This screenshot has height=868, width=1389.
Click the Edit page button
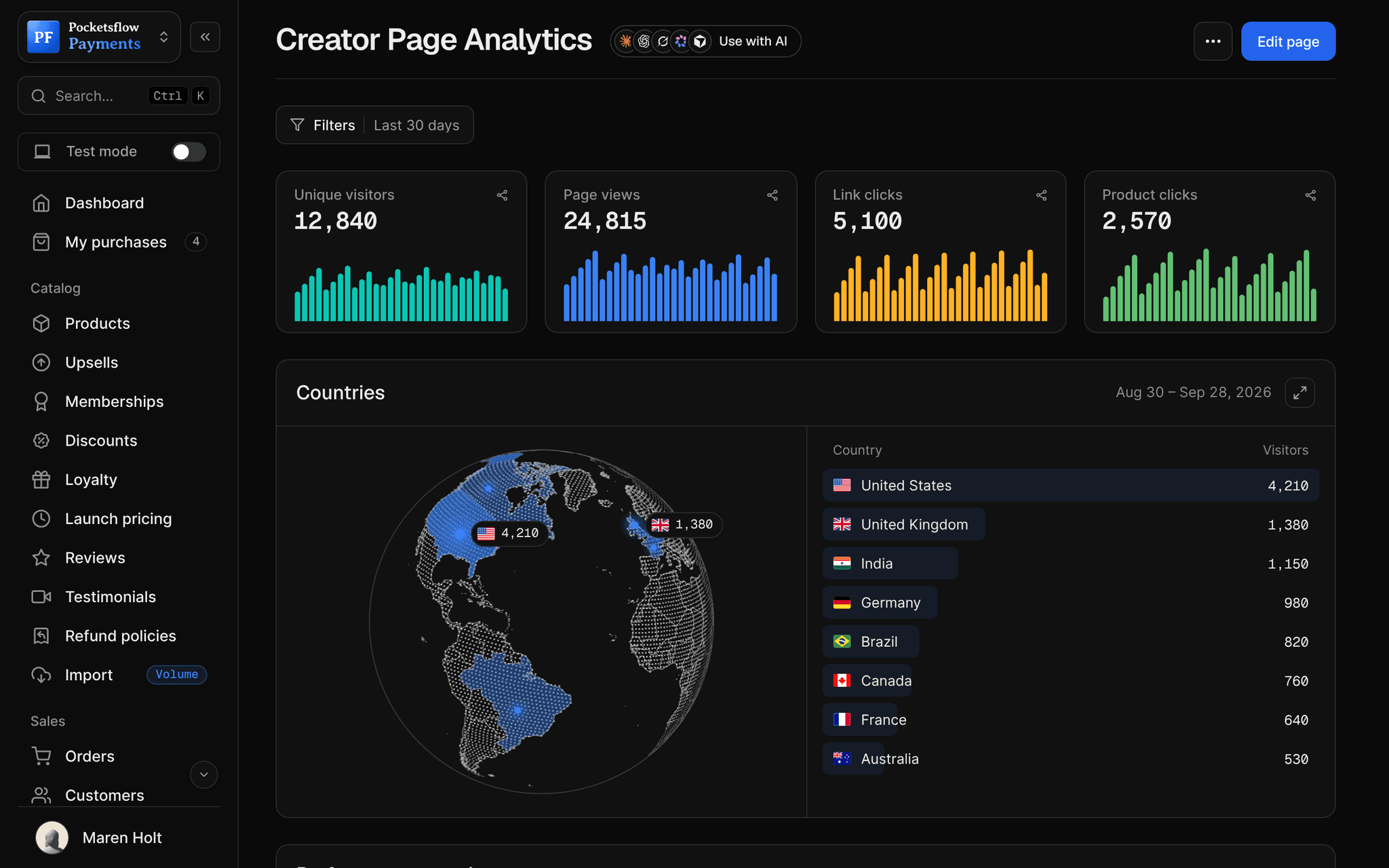(1288, 41)
